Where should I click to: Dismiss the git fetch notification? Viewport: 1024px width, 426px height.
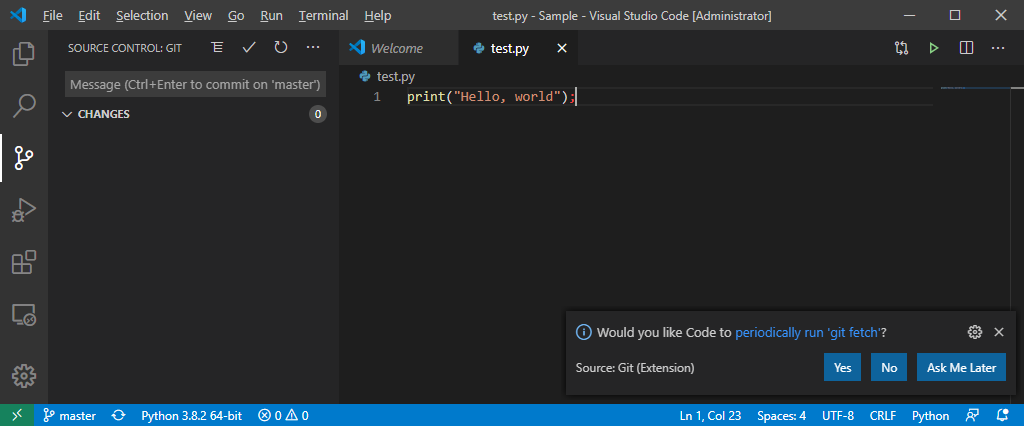point(999,332)
